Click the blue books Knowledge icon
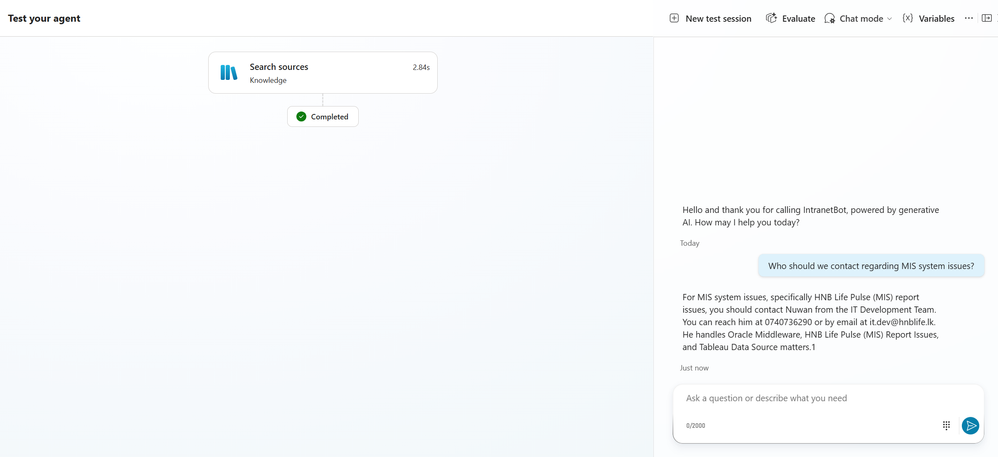The image size is (998, 457). click(x=228, y=73)
